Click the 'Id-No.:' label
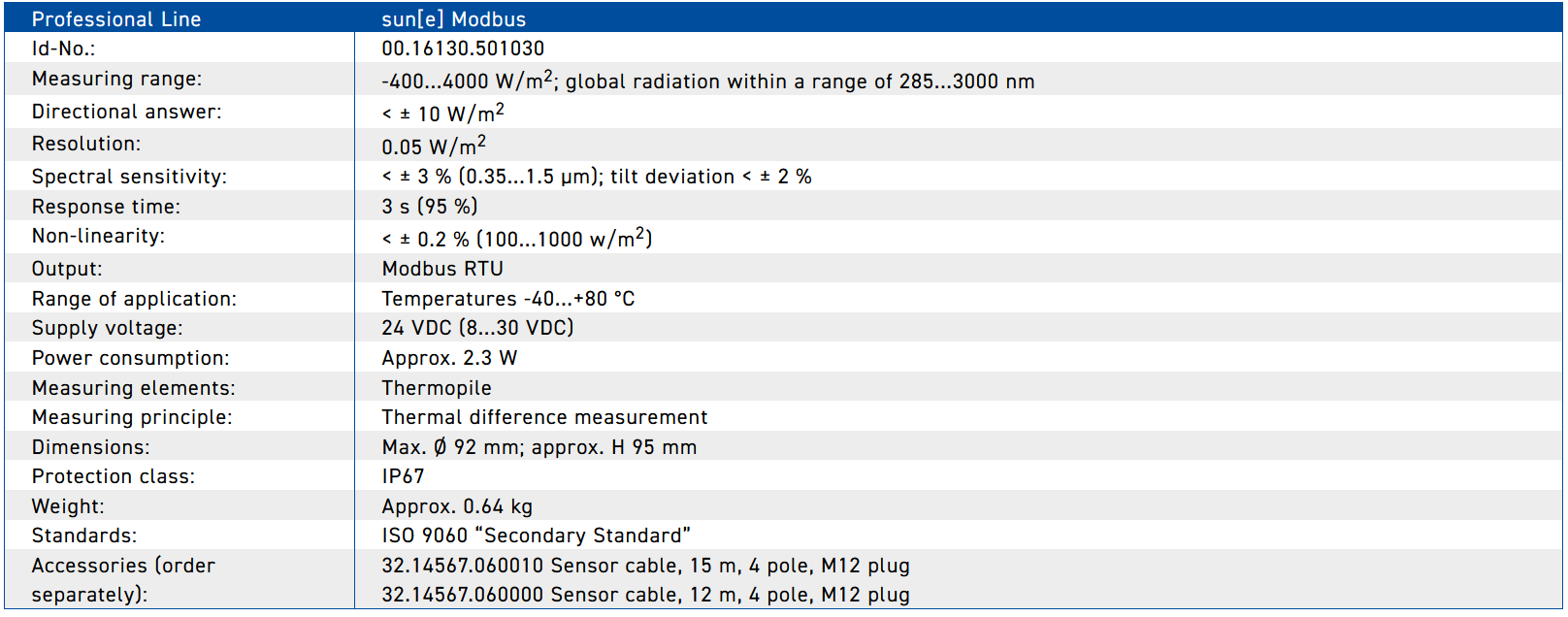Image resolution: width=1568 pixels, height=617 pixels. coord(64,49)
